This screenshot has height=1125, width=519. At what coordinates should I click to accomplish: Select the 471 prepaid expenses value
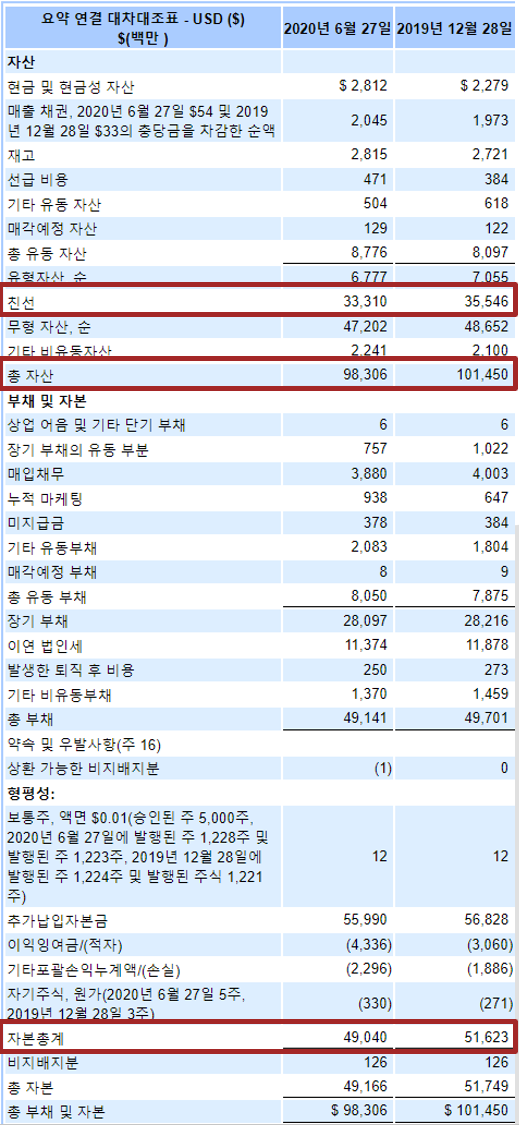pyautogui.click(x=377, y=179)
